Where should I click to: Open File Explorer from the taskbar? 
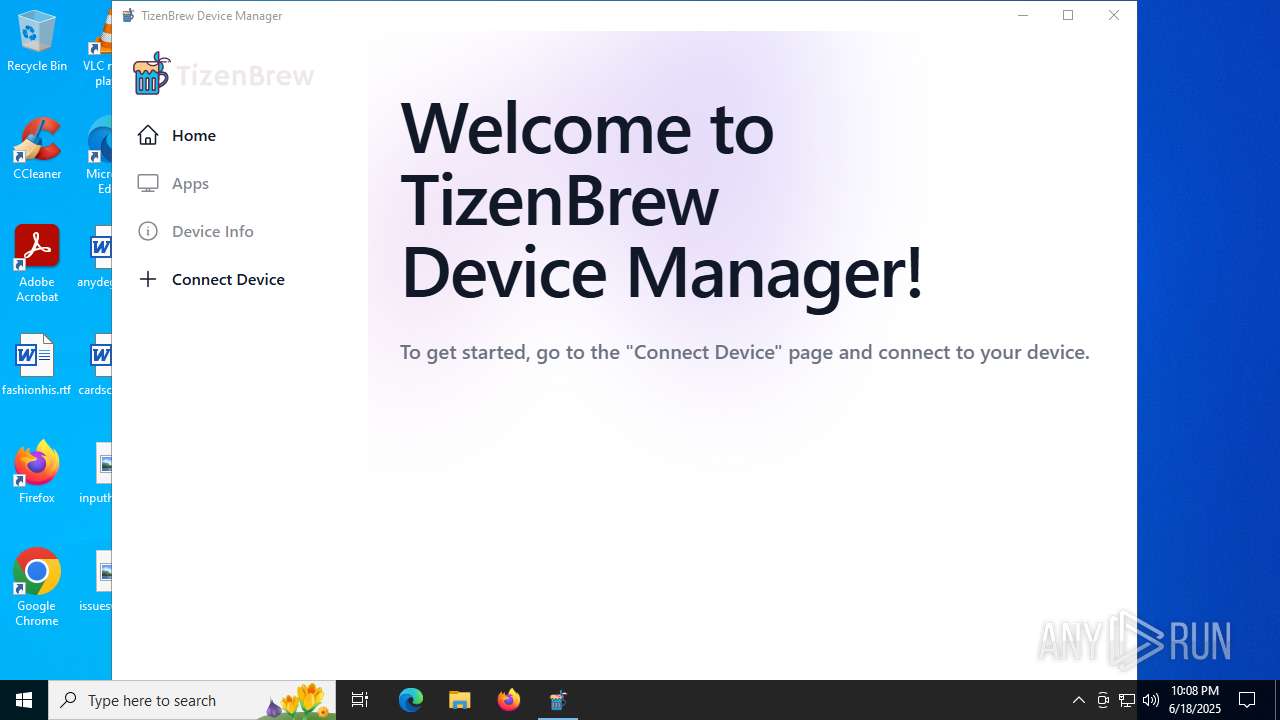[460, 700]
